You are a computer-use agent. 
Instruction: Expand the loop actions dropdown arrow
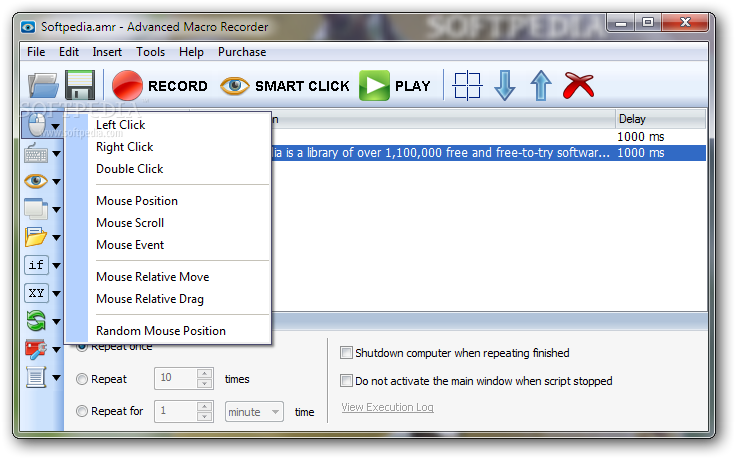pos(56,321)
